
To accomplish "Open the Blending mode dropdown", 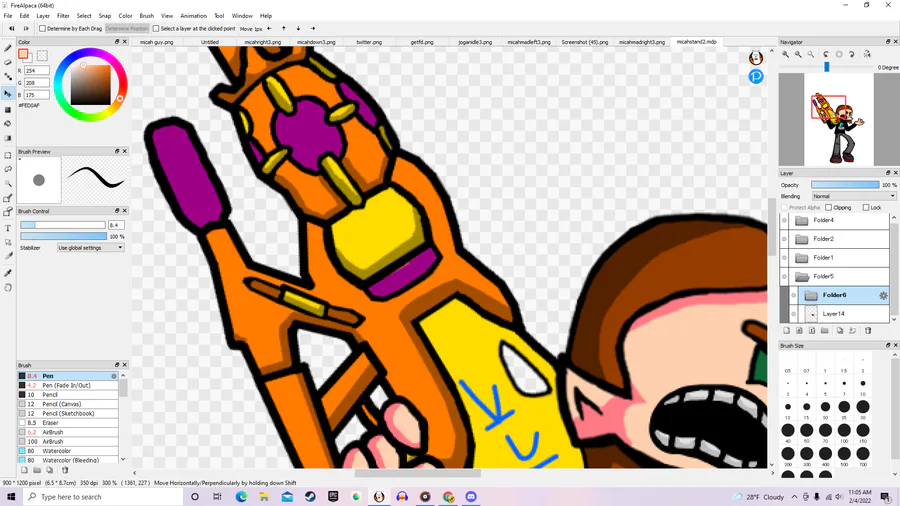I will [854, 196].
